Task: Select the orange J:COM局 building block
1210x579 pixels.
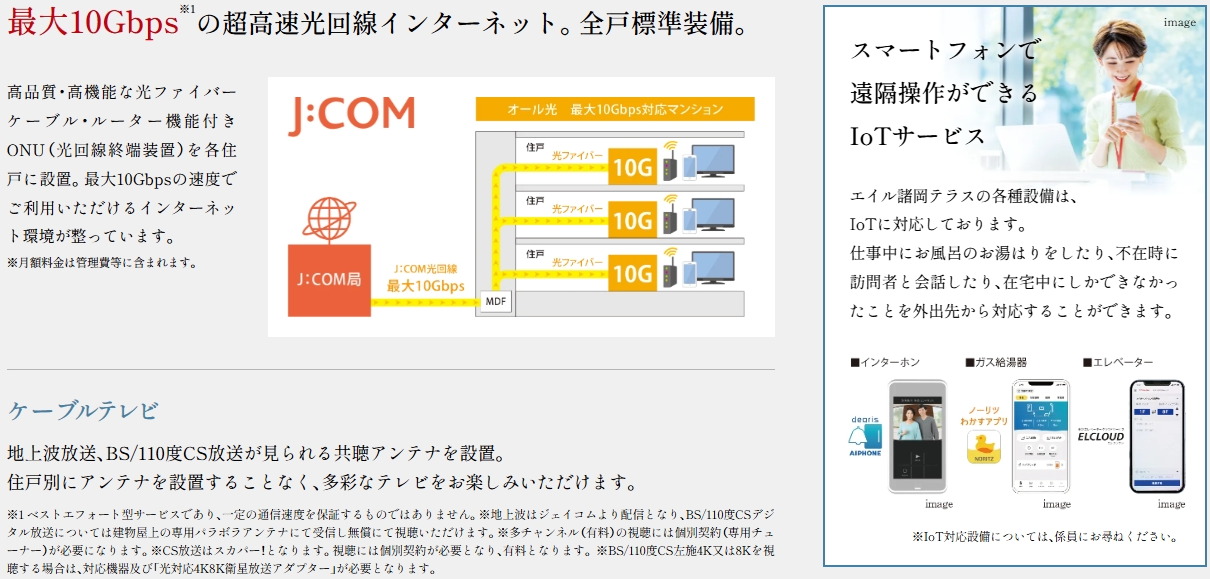Action: point(330,280)
